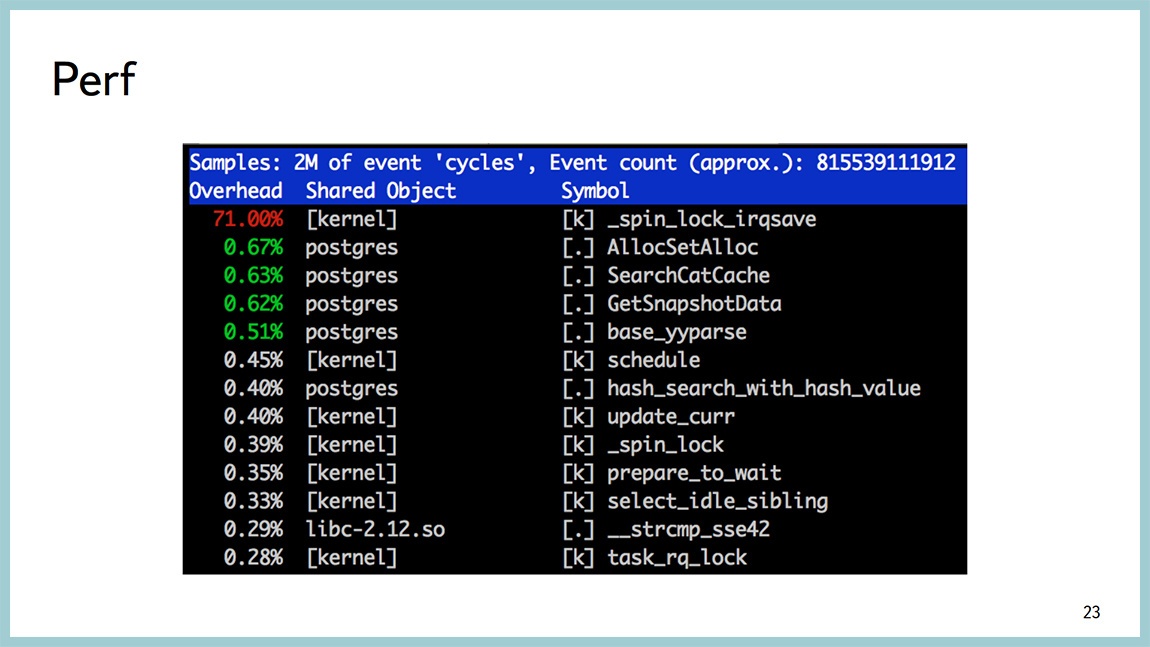
Task: Select the AllocSetAlloc symbol entry
Action: (682, 247)
